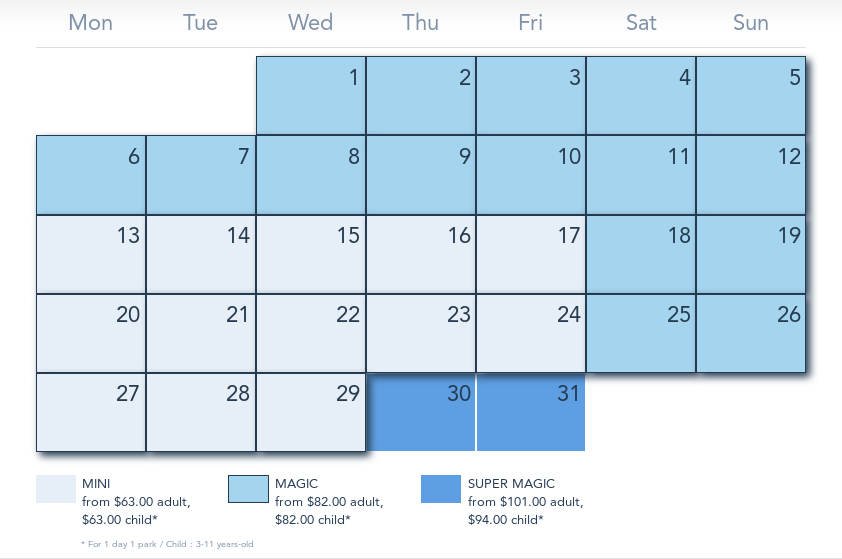Screen dimensions: 842x559
Task: Click the Sat column header
Action: pyautogui.click(x=641, y=22)
